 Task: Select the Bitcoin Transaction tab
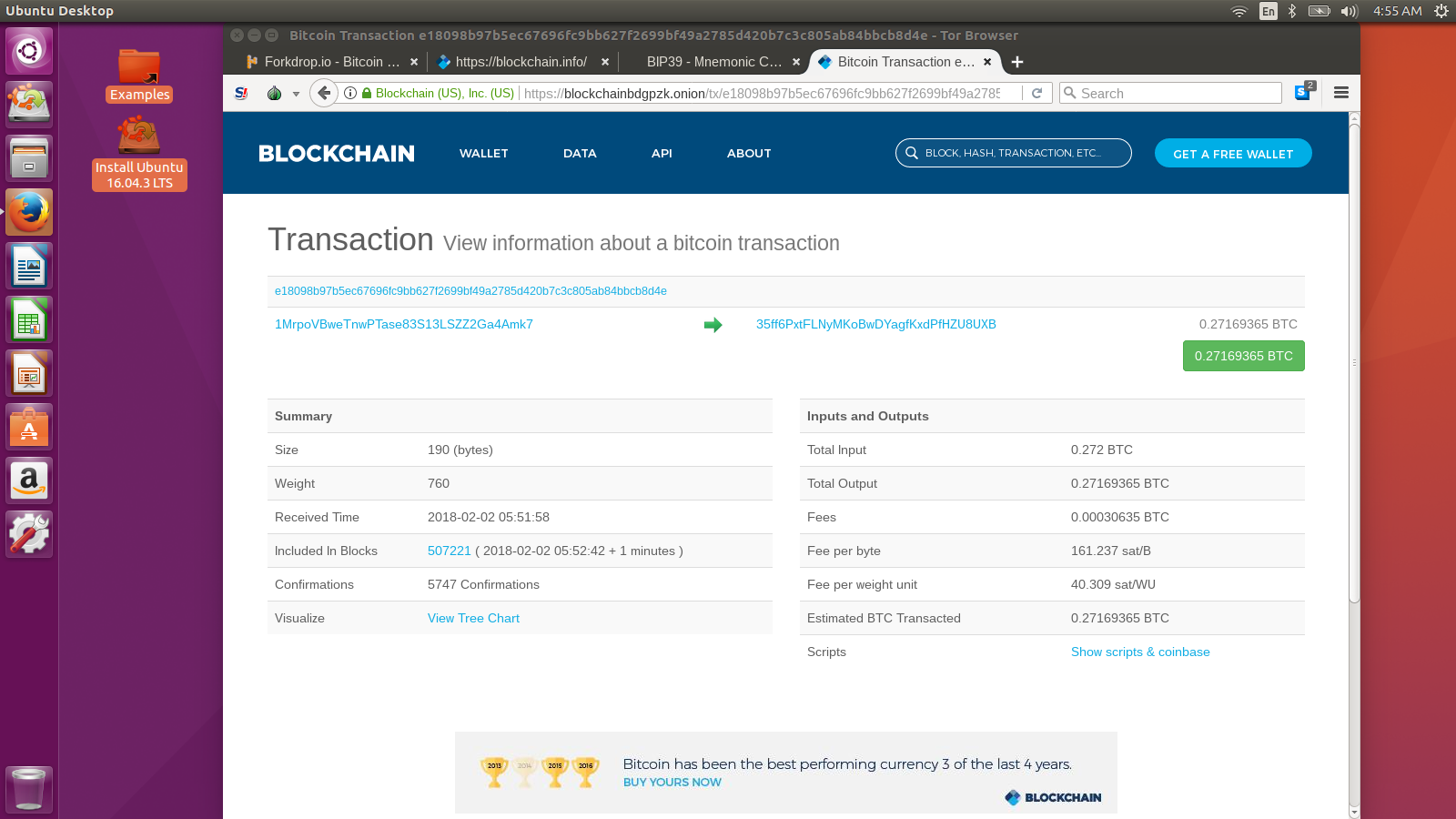click(x=905, y=62)
